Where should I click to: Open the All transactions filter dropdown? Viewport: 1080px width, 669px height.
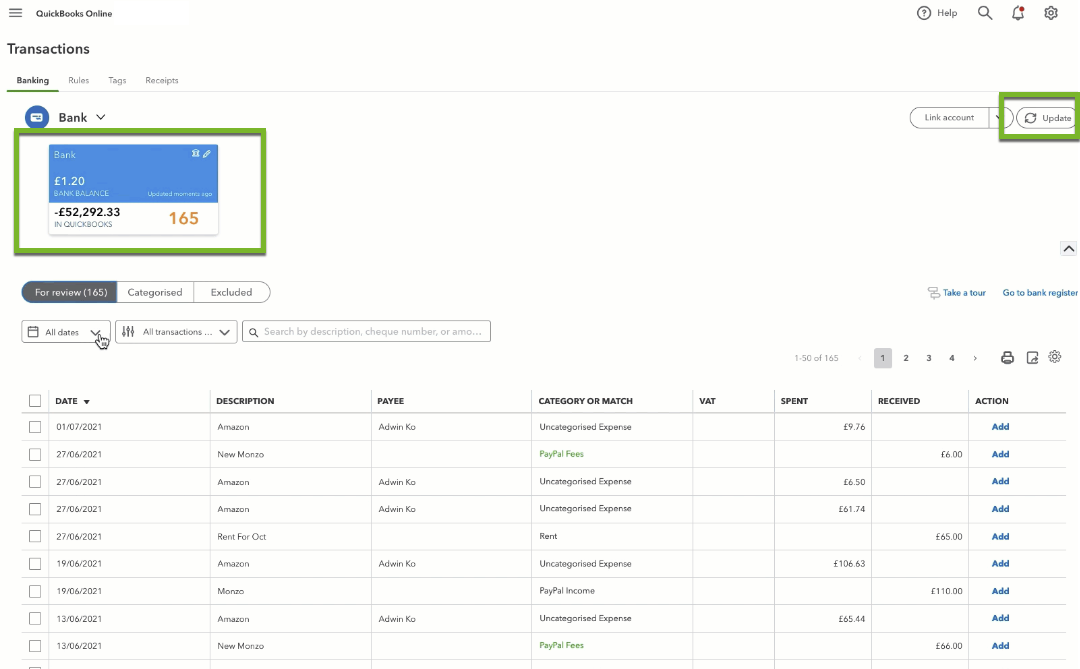click(176, 332)
